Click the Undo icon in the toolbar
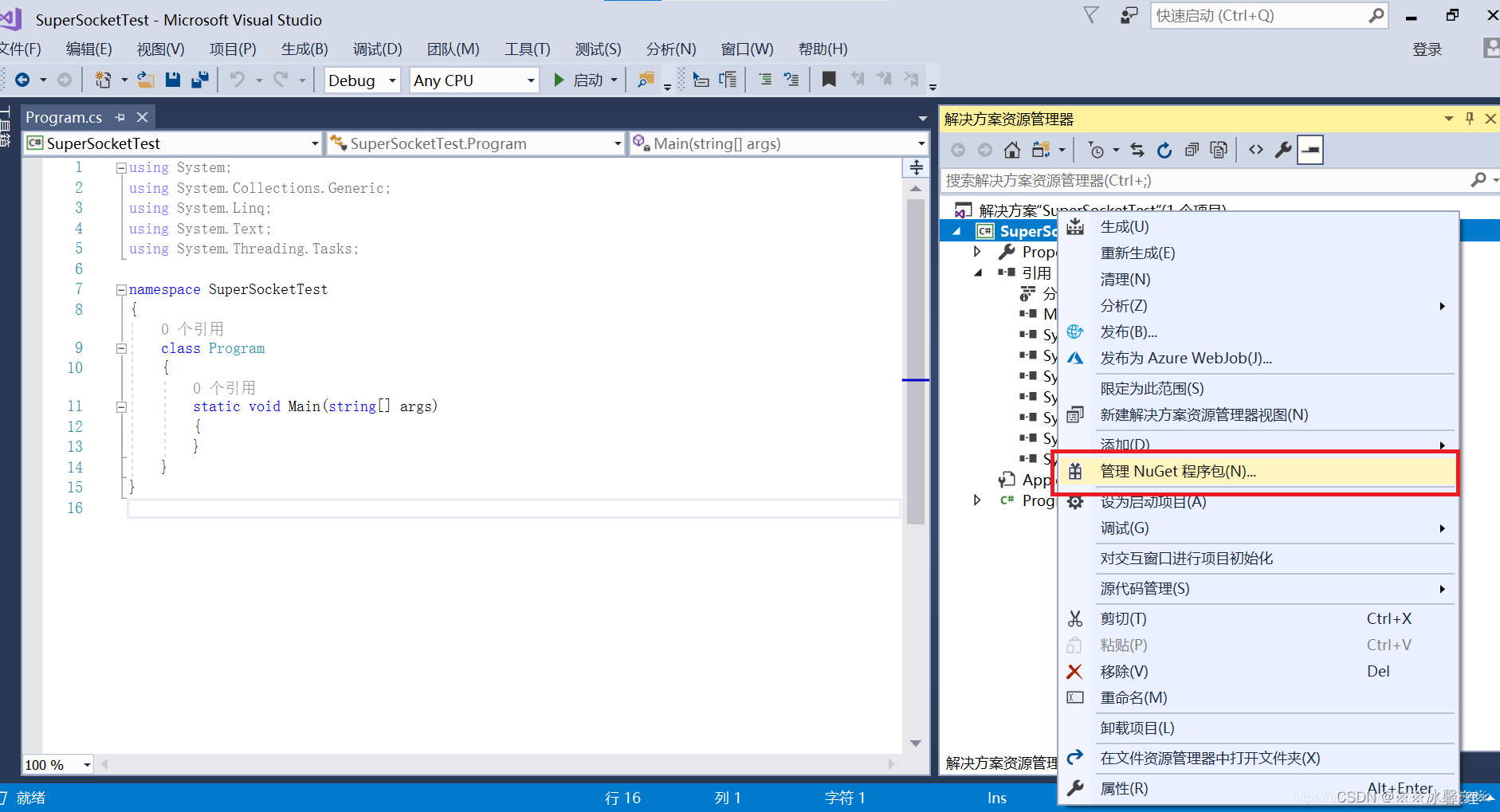The width and height of the screenshot is (1500, 812). pyautogui.click(x=238, y=79)
